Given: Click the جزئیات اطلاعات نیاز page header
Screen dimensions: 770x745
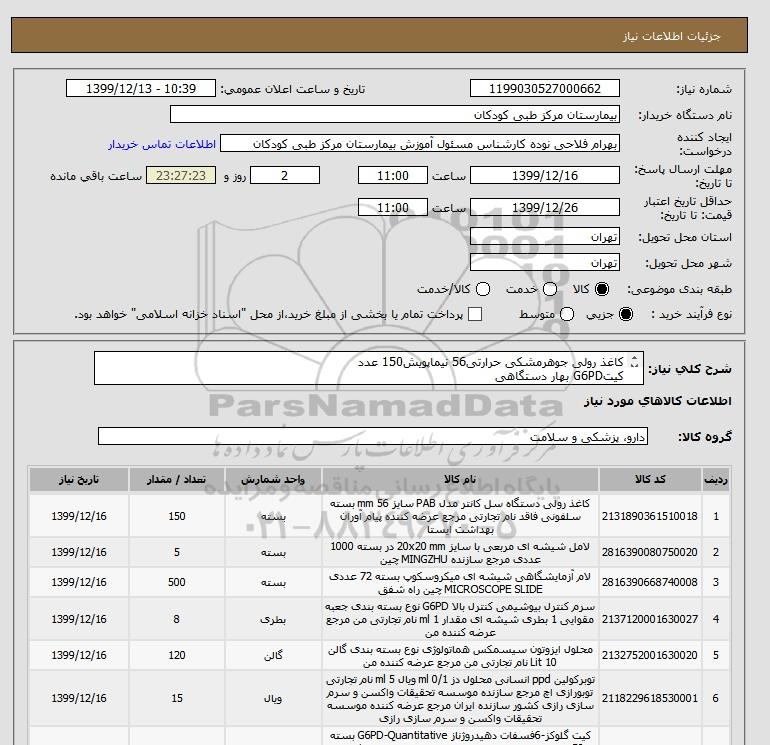Looking at the screenshot, I should click(671, 36).
